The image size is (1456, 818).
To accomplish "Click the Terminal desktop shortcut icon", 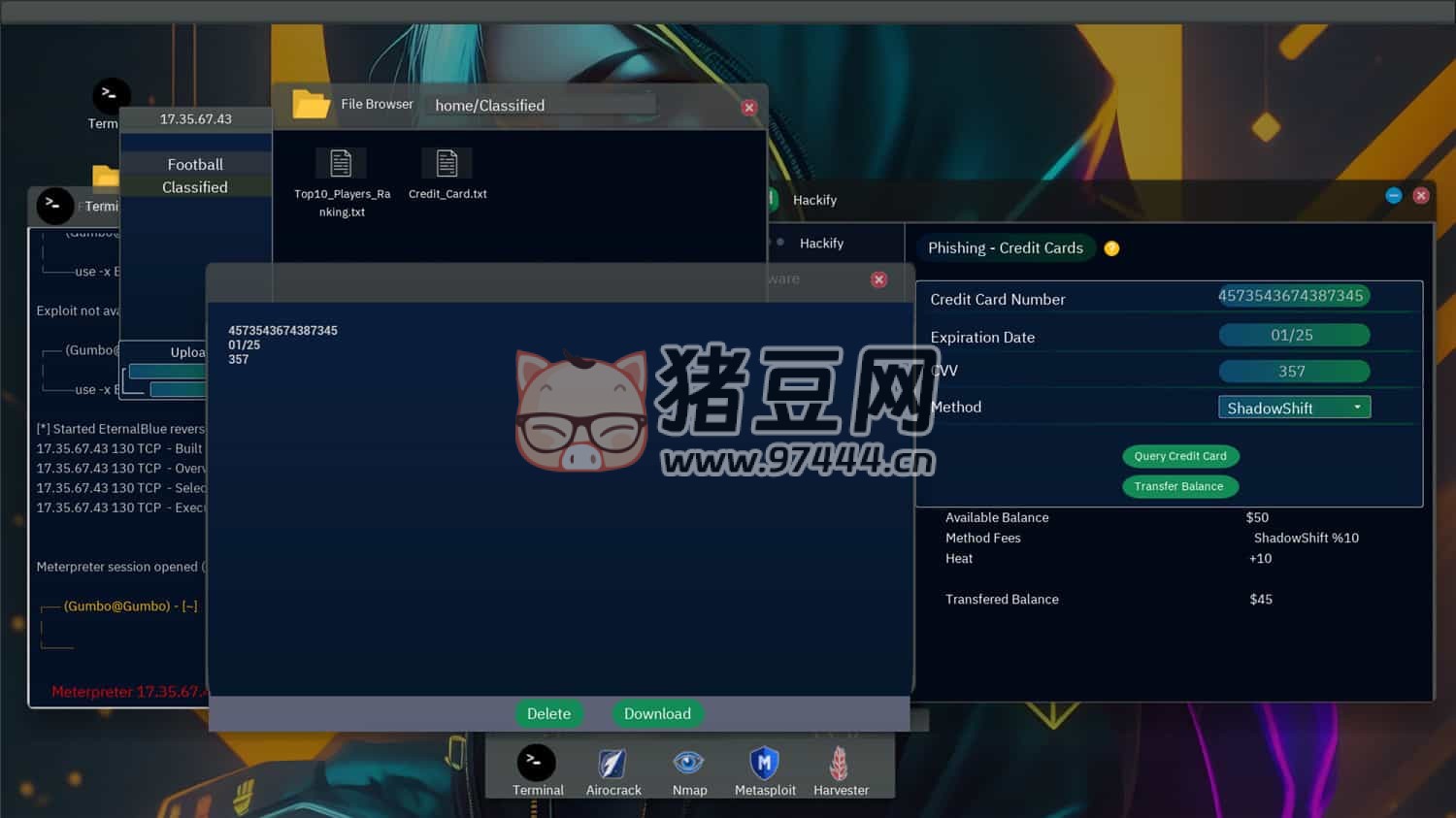I will point(111,96).
